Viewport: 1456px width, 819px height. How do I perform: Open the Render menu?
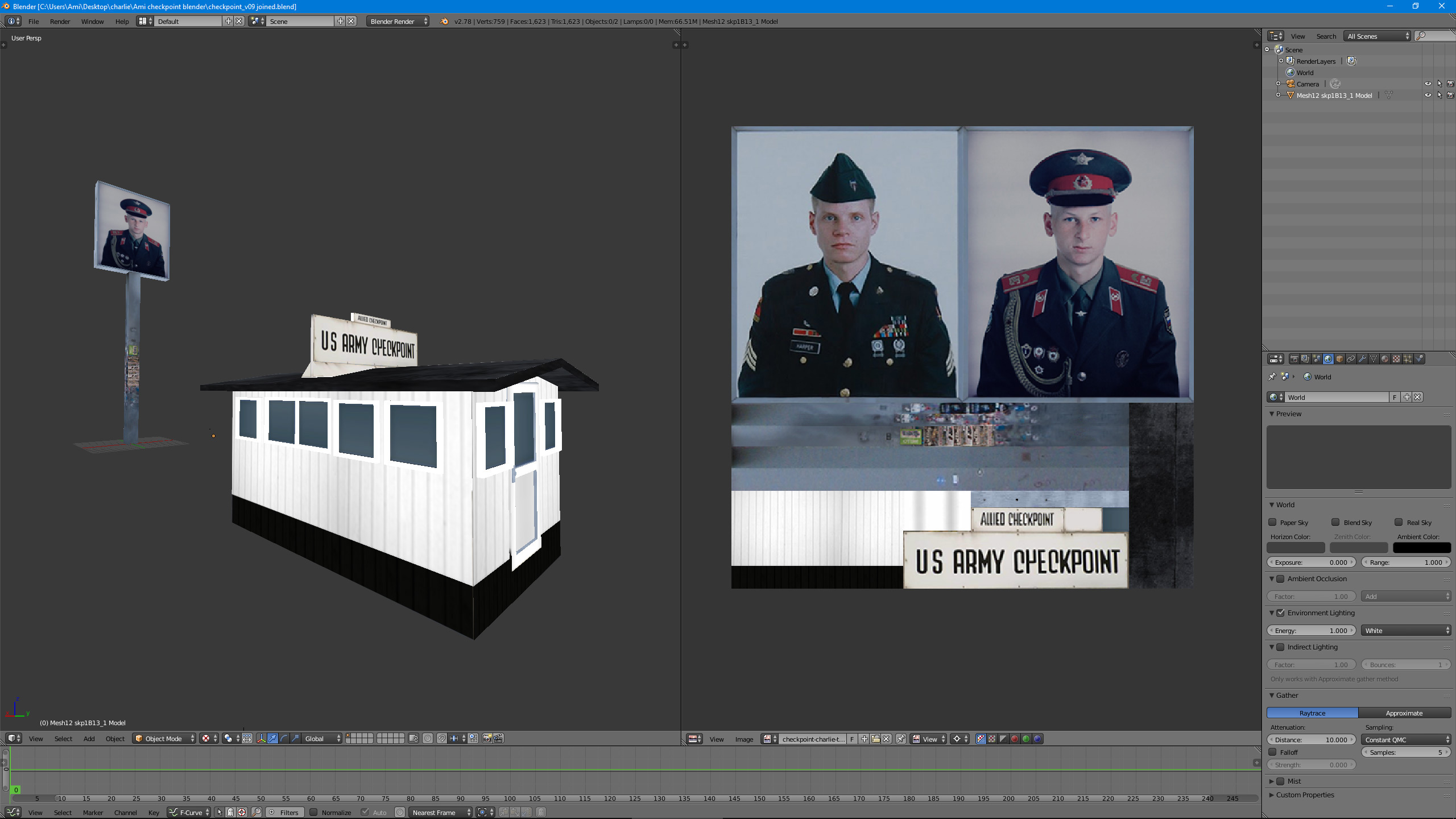tap(60, 22)
